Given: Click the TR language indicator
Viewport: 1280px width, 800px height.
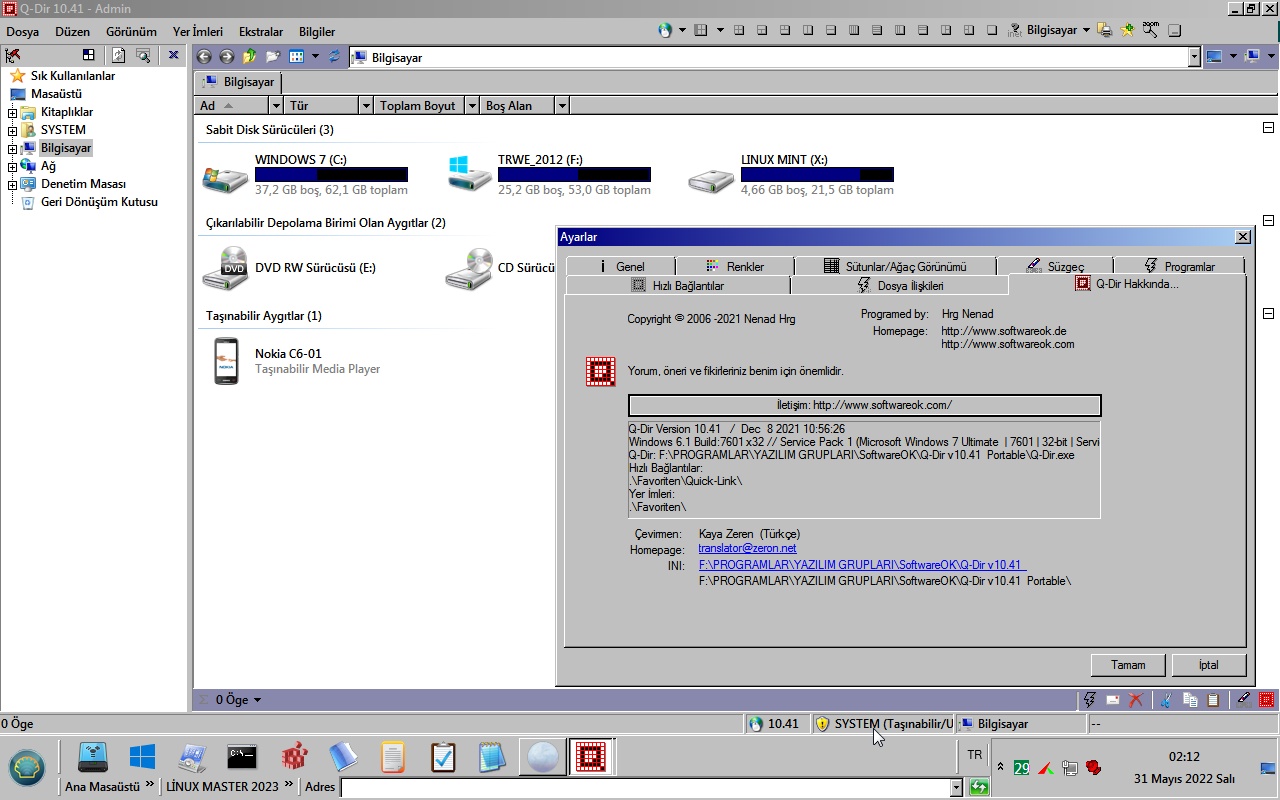Looking at the screenshot, I should click(x=975, y=755).
